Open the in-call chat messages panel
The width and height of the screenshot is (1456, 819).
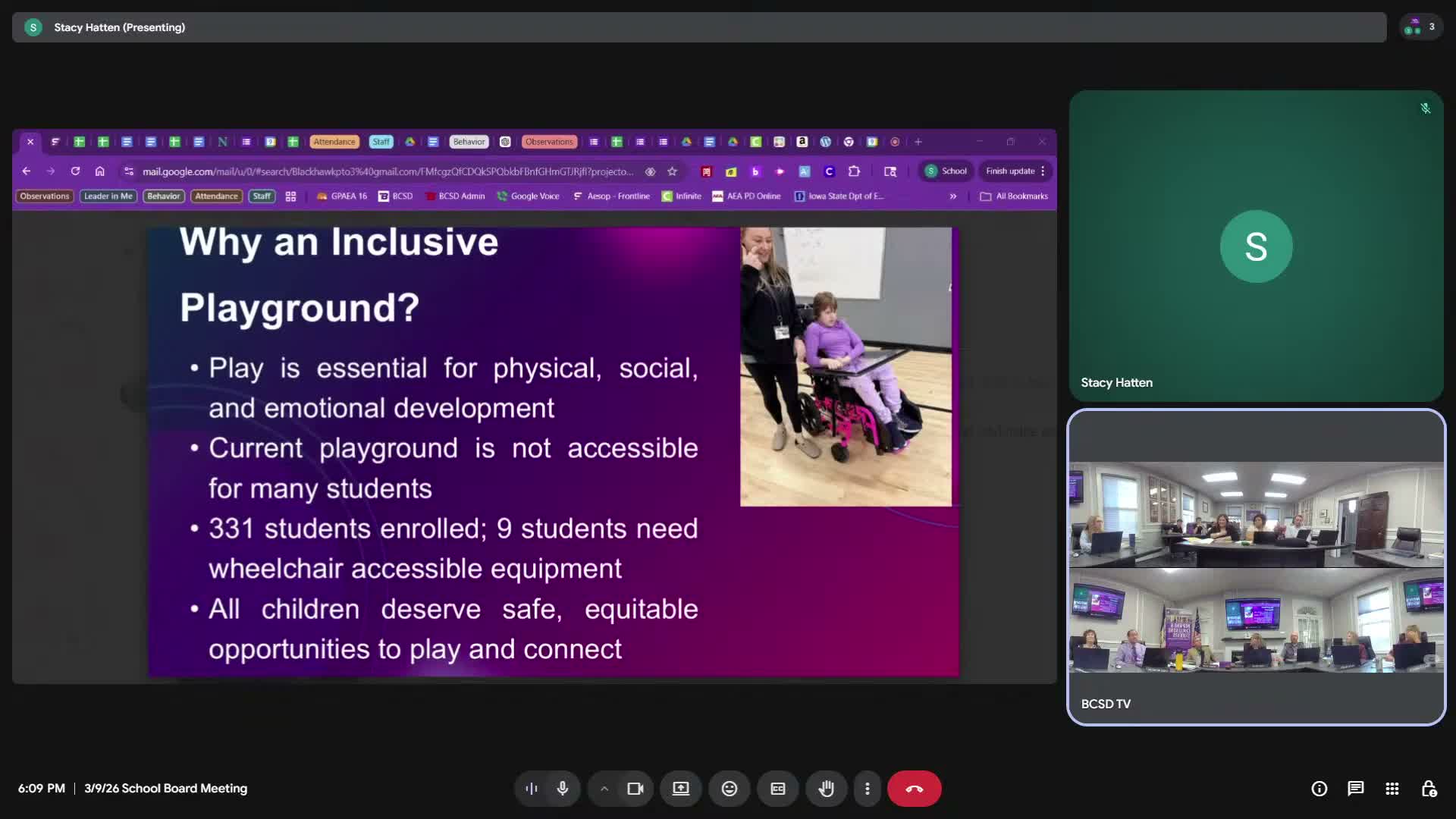click(1356, 788)
